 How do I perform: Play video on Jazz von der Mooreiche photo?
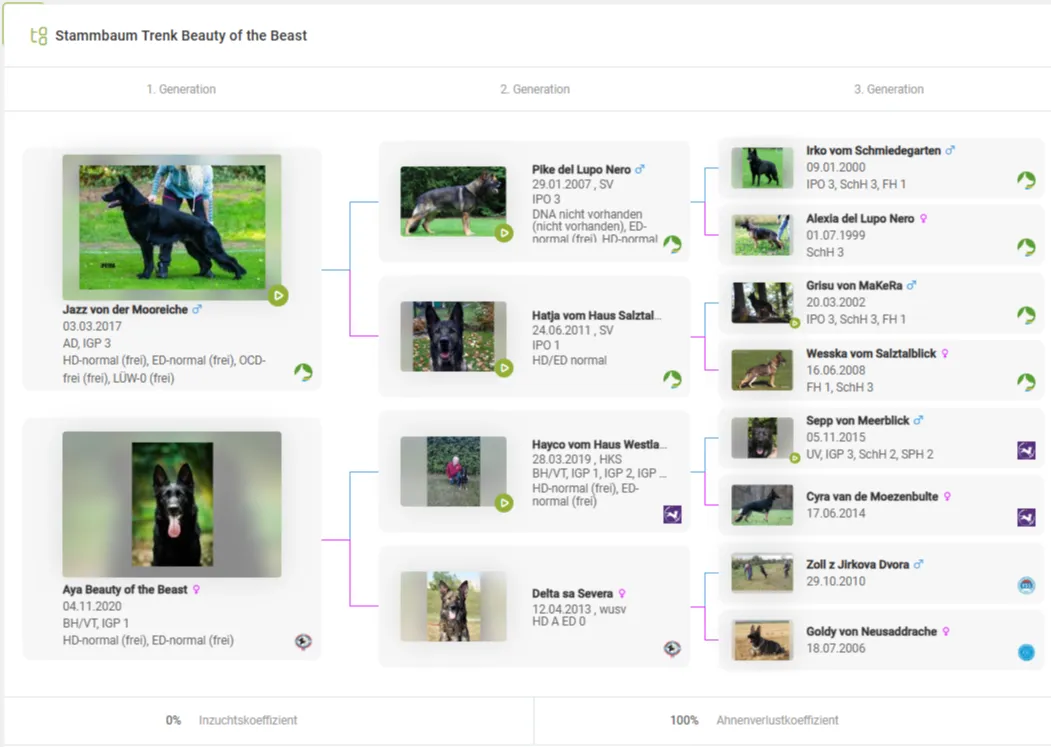click(278, 295)
